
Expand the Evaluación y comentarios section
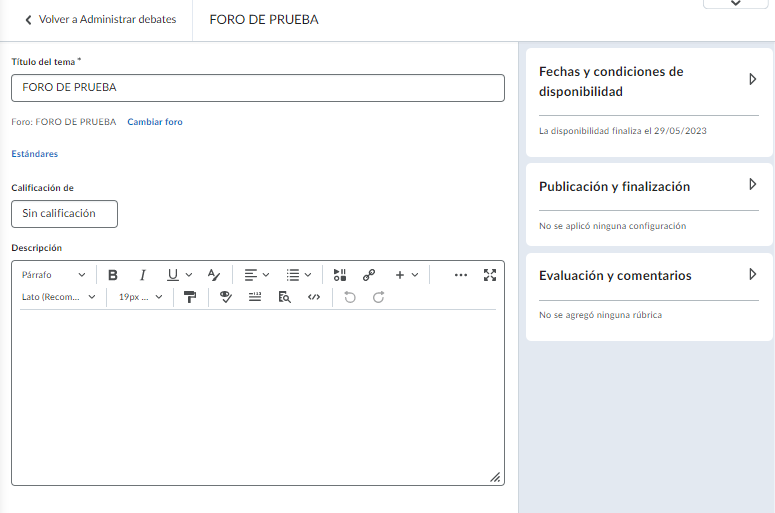pyautogui.click(x=752, y=274)
